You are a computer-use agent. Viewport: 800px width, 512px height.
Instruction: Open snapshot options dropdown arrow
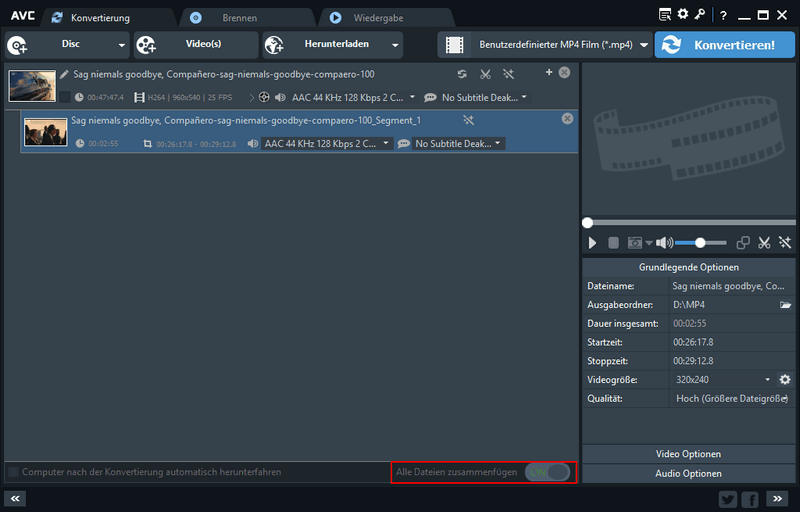tap(649, 243)
